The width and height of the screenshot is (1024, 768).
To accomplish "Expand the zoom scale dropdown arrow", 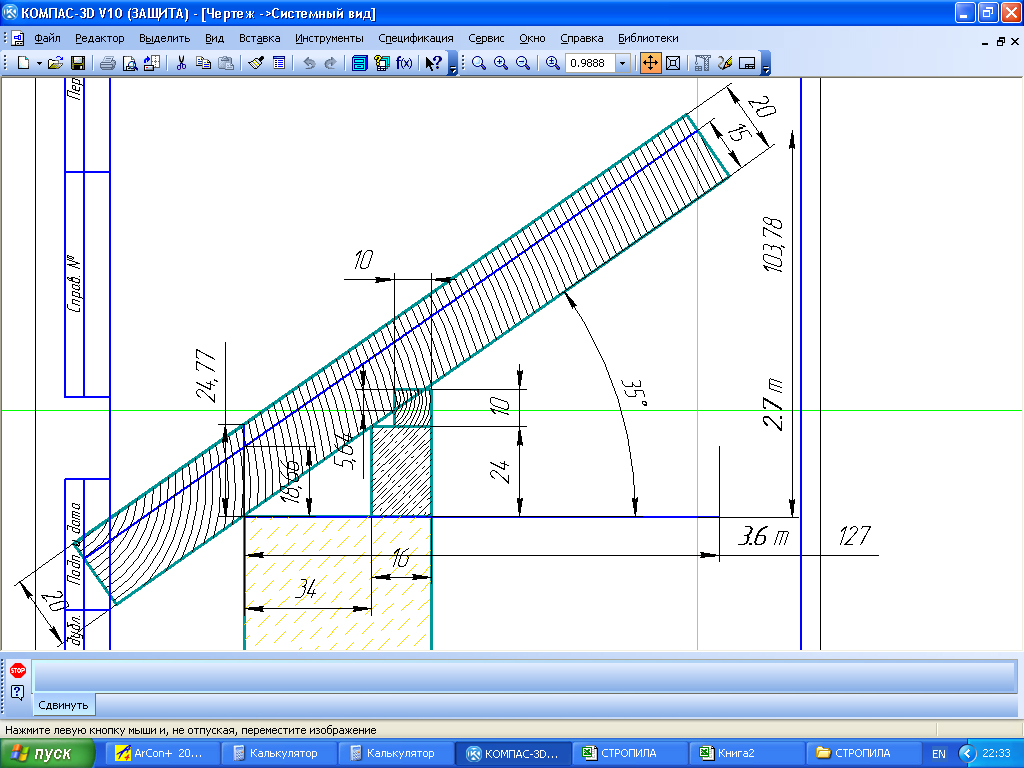I will (x=623, y=63).
